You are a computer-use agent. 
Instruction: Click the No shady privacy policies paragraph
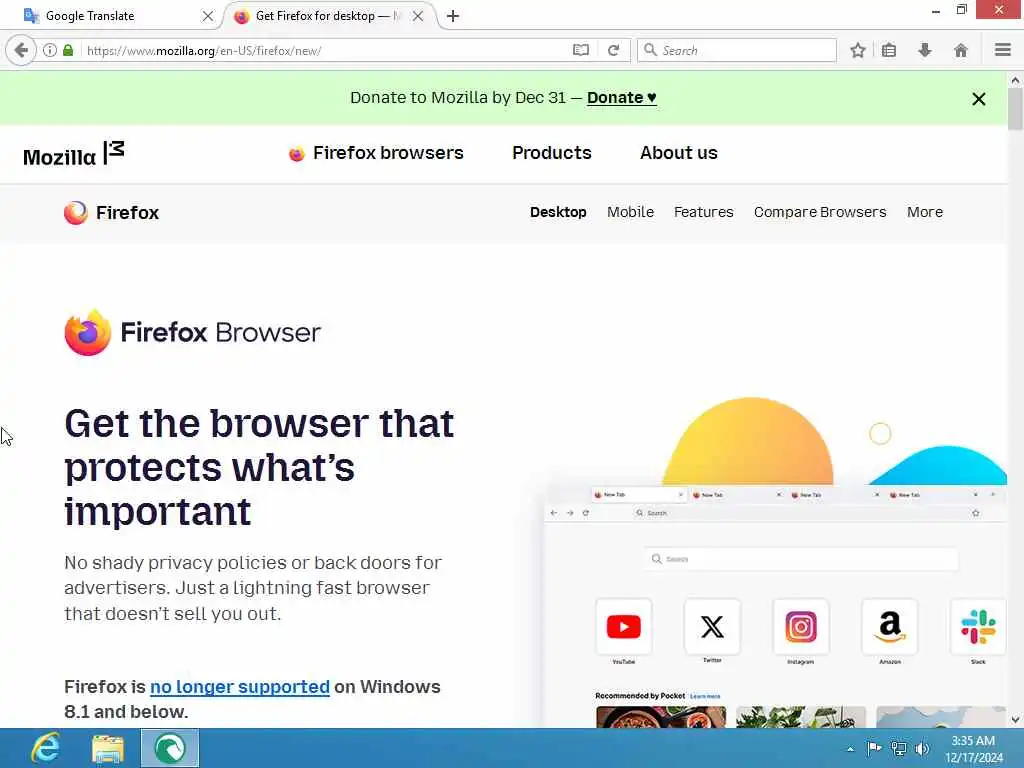tap(253, 588)
